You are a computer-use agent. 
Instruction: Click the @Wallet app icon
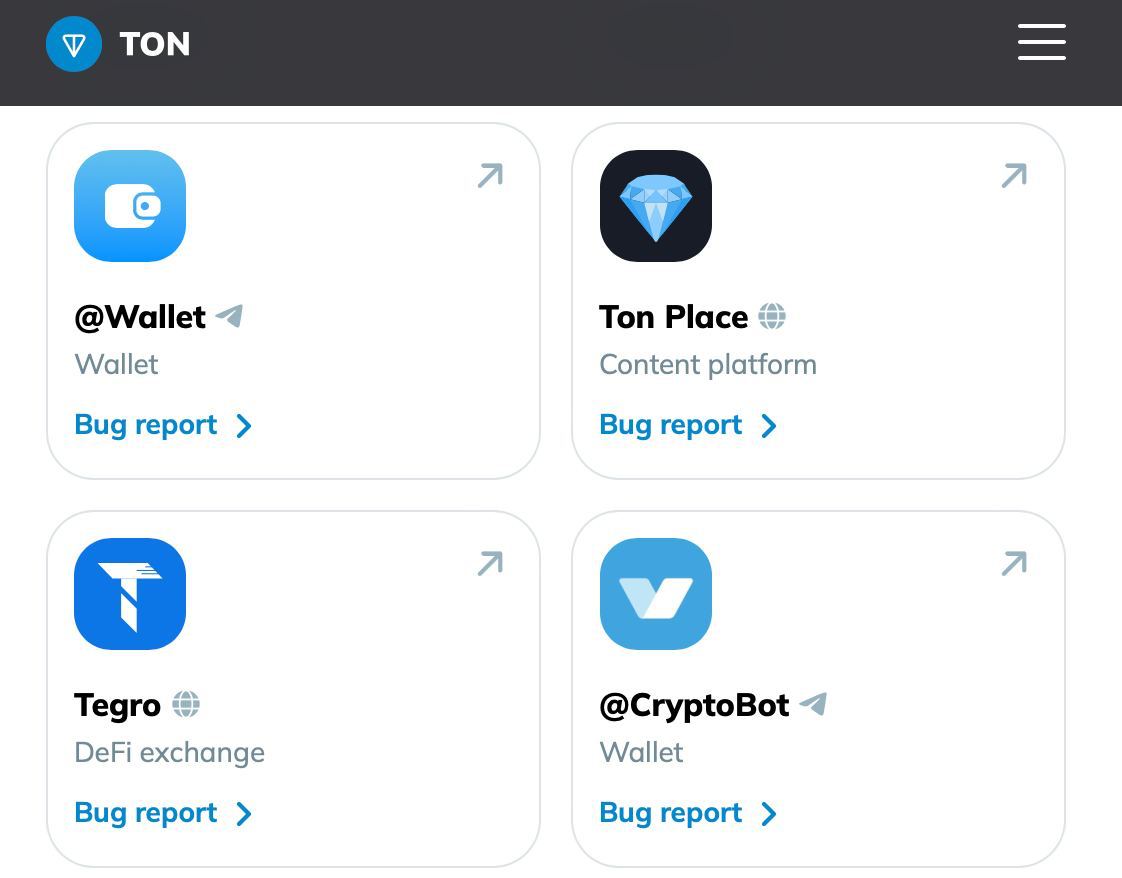tap(130, 206)
